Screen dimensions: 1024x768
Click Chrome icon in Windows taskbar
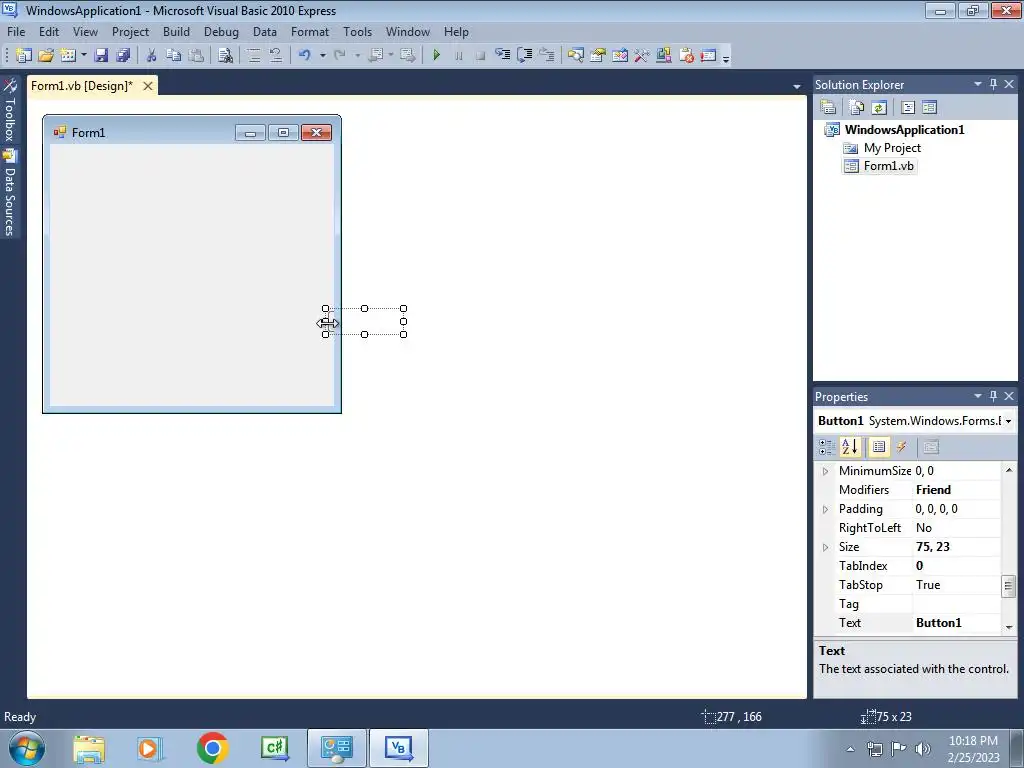point(212,748)
